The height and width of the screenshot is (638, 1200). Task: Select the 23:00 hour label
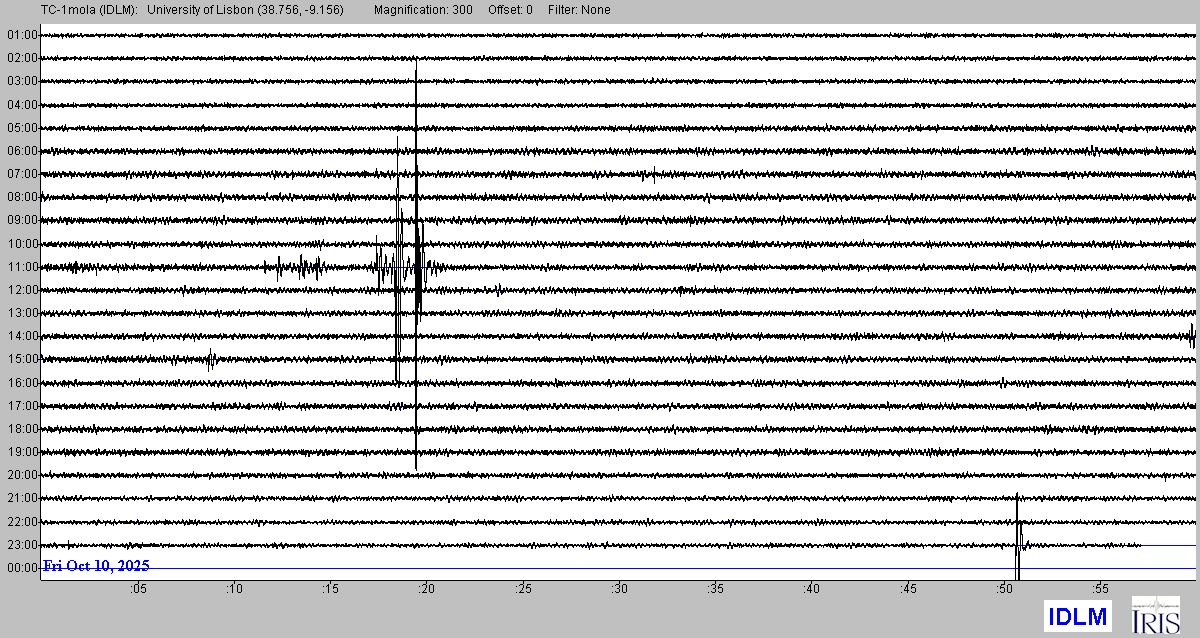pyautogui.click(x=22, y=545)
